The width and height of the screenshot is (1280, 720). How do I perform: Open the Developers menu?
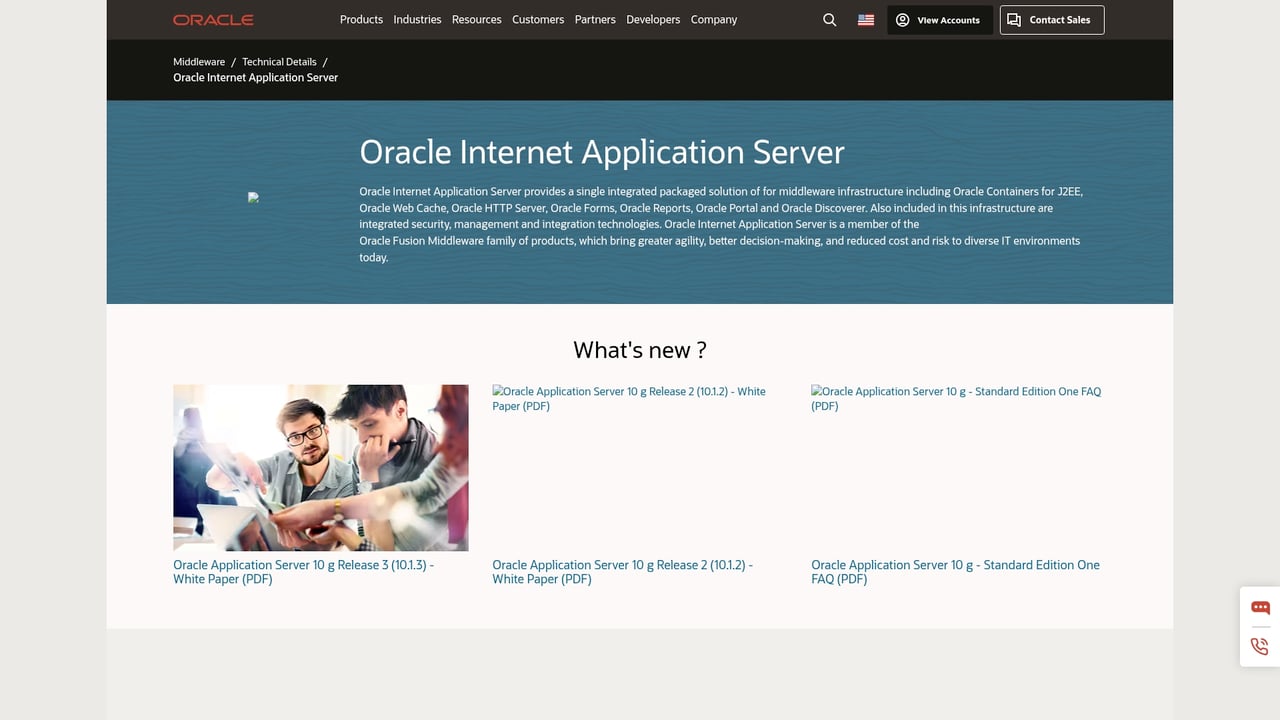click(x=653, y=19)
